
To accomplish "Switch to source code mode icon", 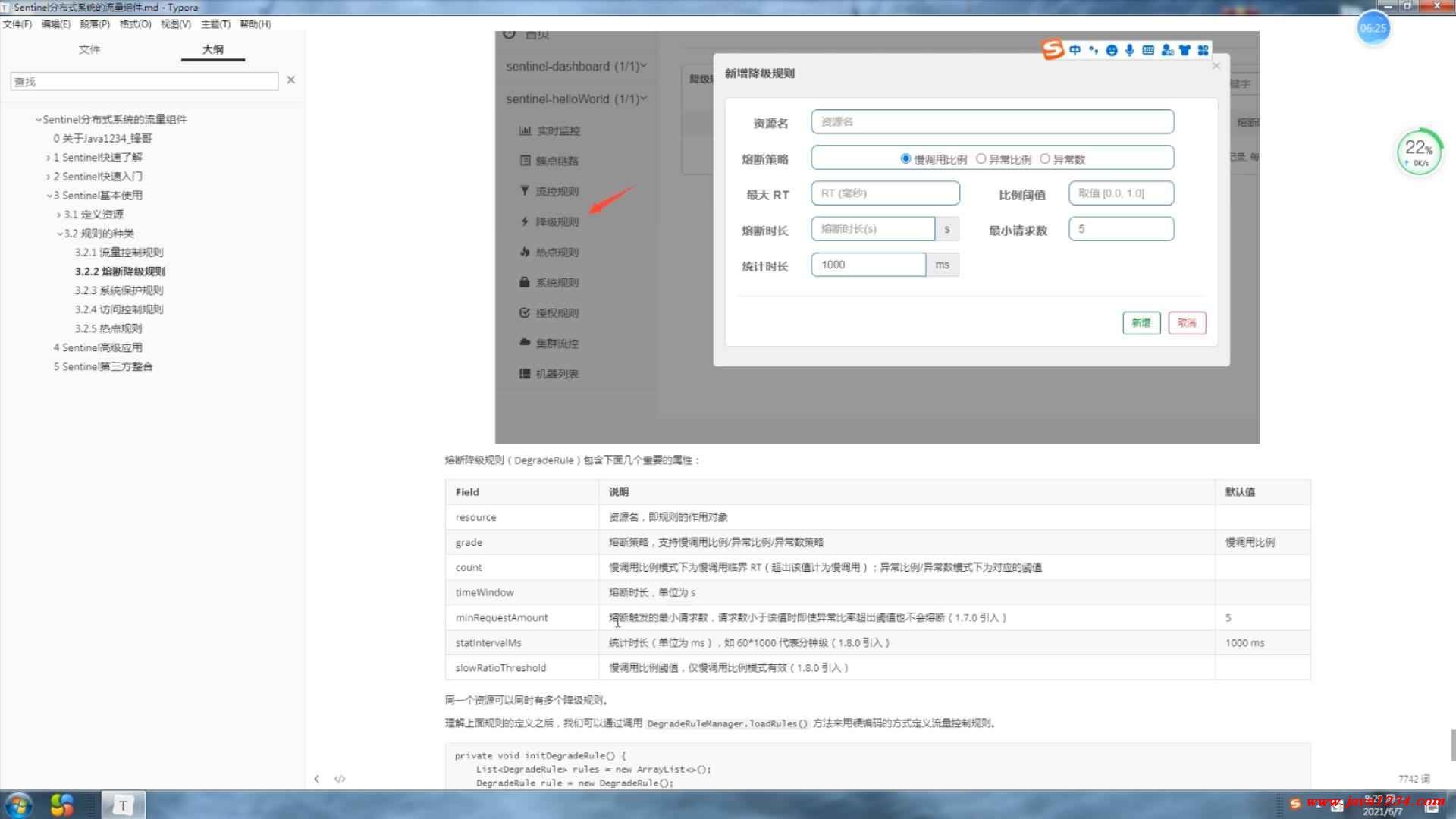I will pos(340,779).
